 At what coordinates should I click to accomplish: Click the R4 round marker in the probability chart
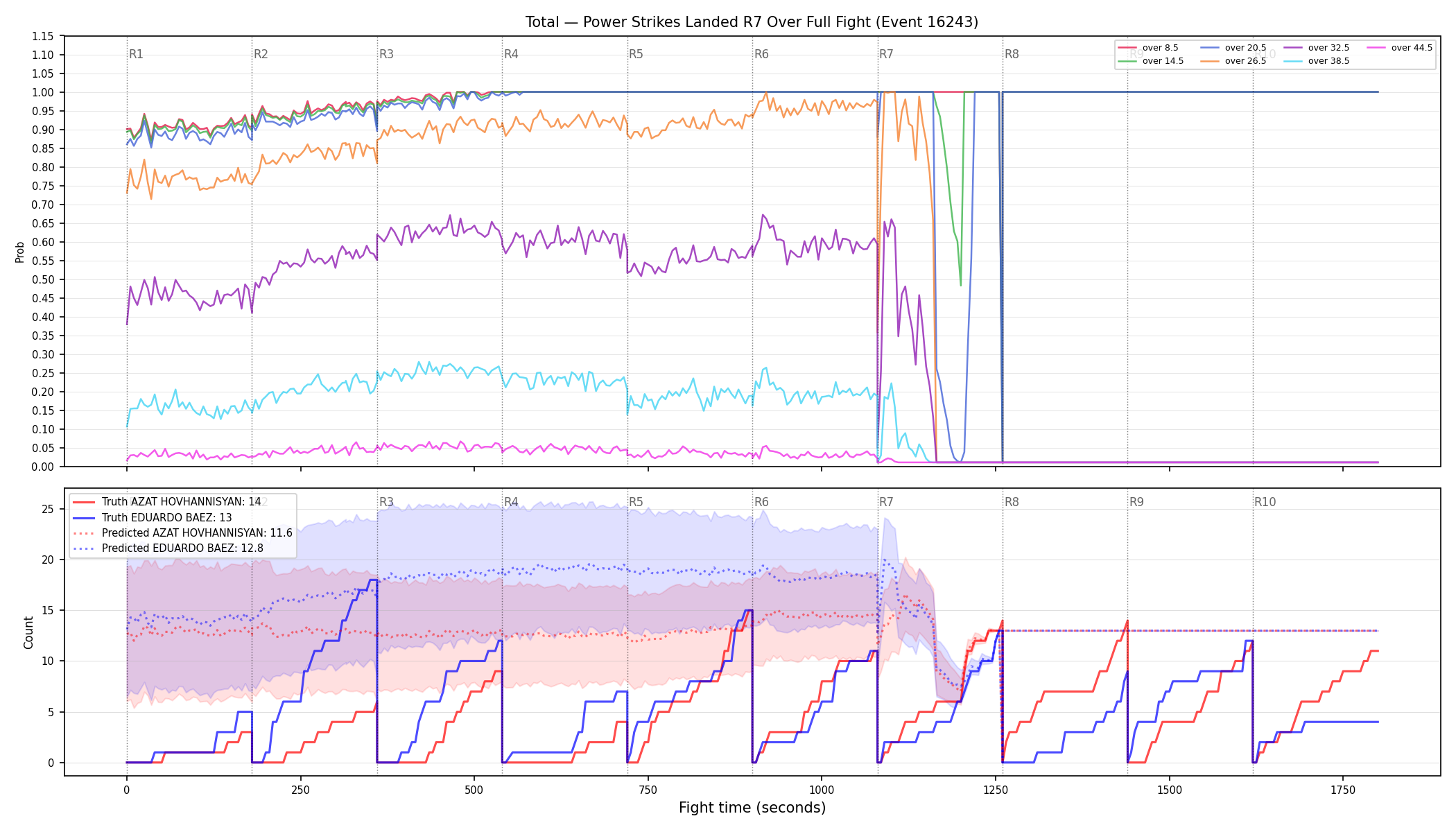pos(511,54)
